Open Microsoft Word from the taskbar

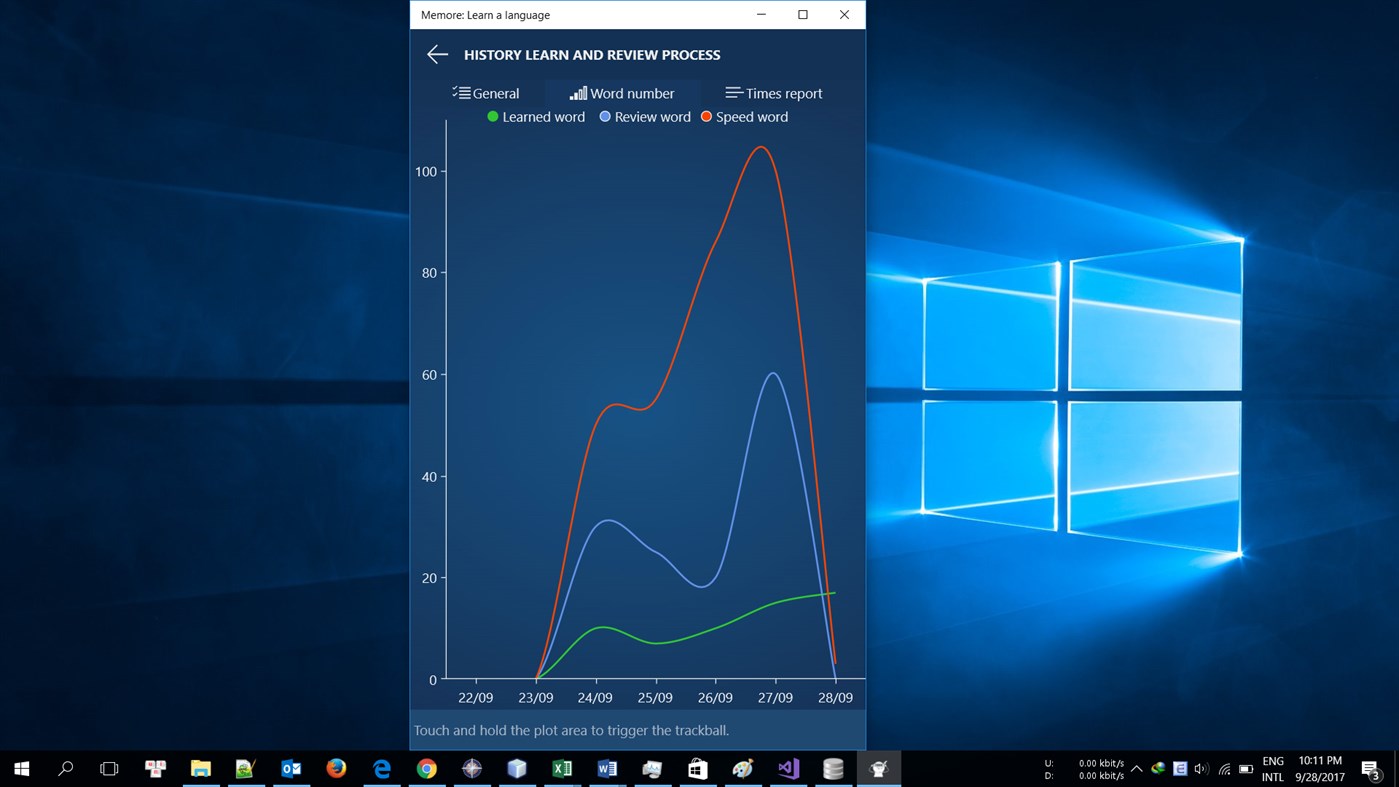click(x=607, y=769)
